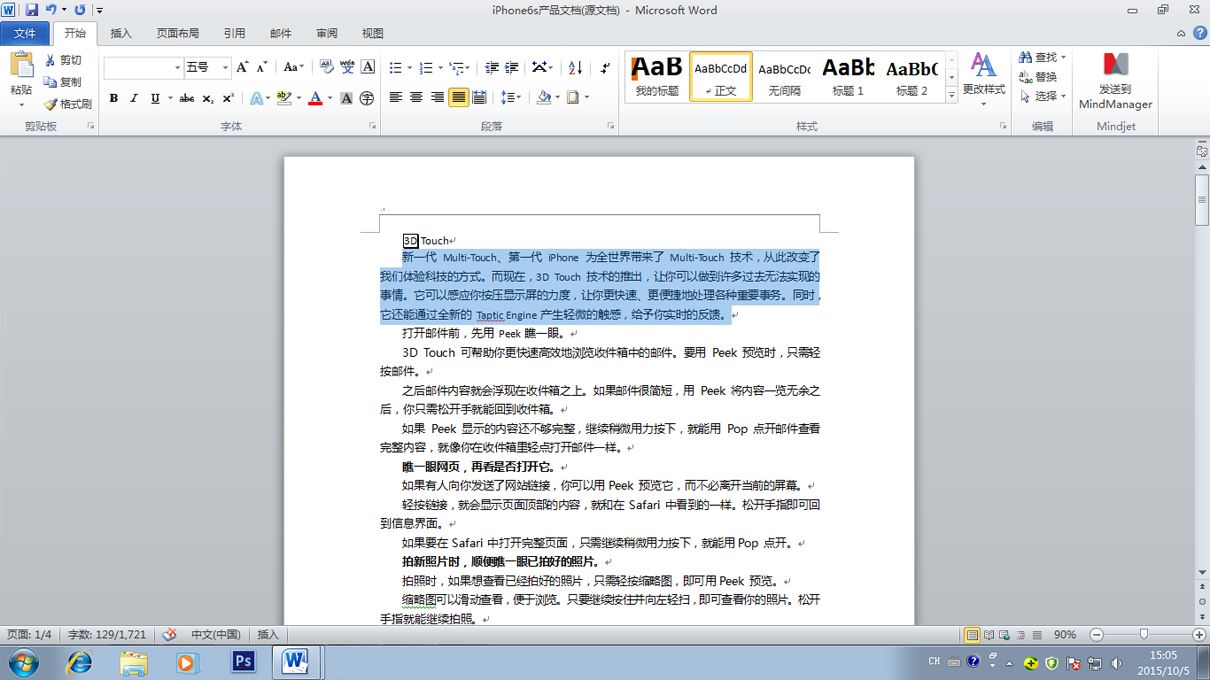Open the Line Spacing dropdown
The image size is (1210, 680).
[511, 98]
